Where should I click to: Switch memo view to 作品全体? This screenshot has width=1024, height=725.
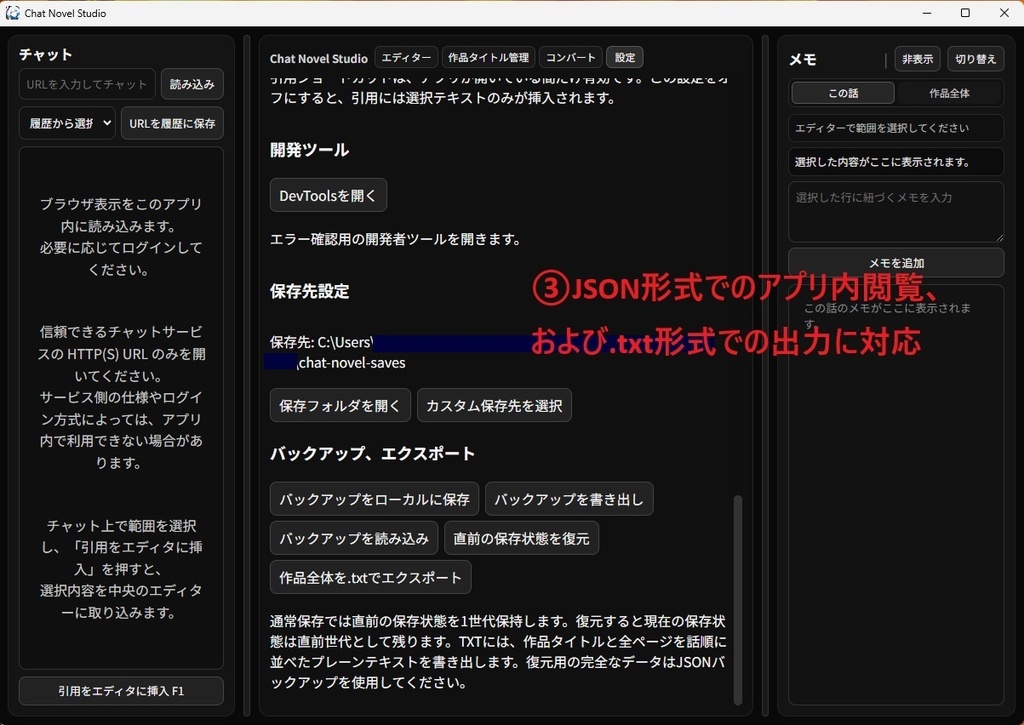coord(949,93)
